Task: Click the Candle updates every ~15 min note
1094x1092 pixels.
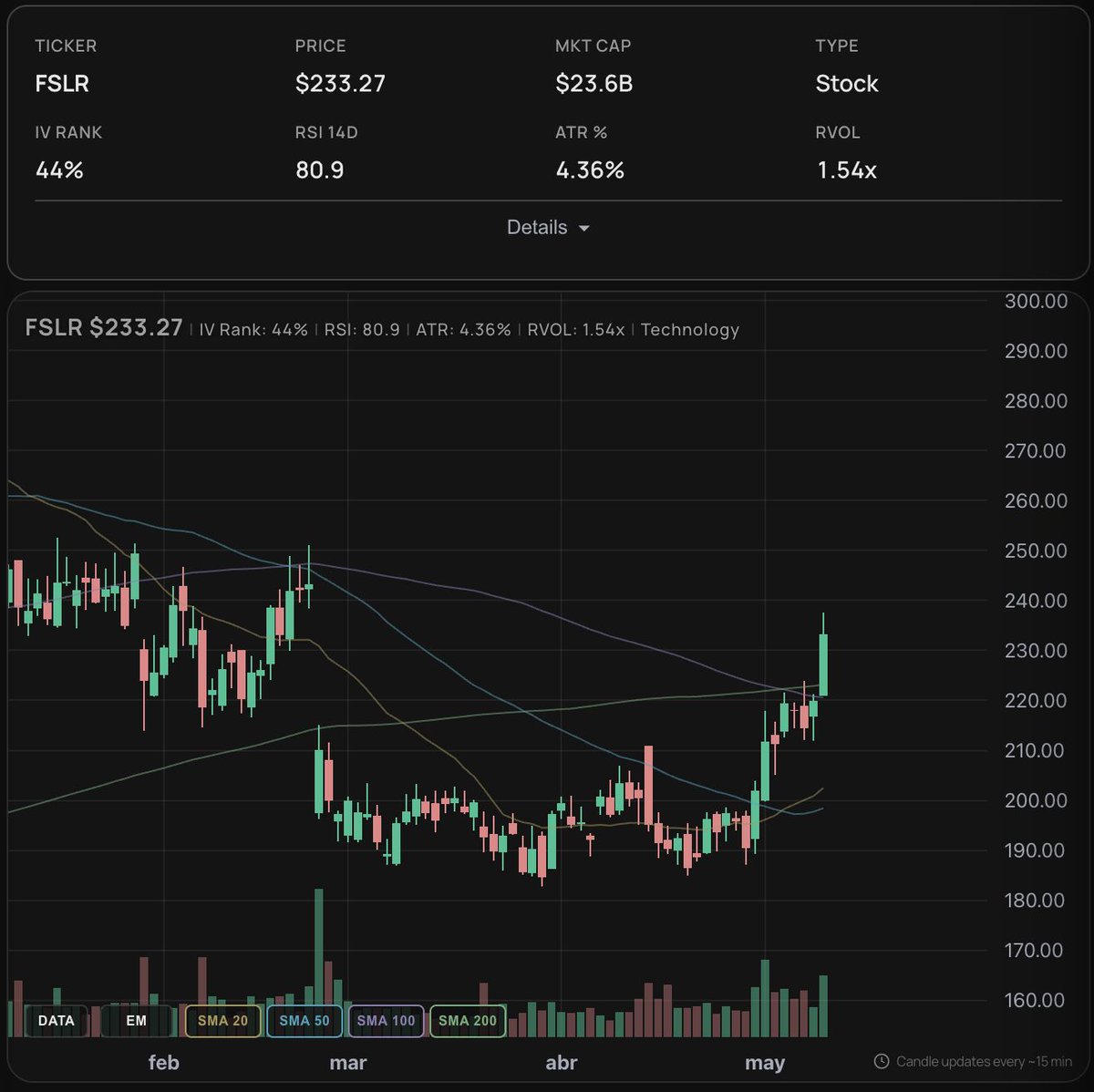Action: click(x=984, y=1061)
